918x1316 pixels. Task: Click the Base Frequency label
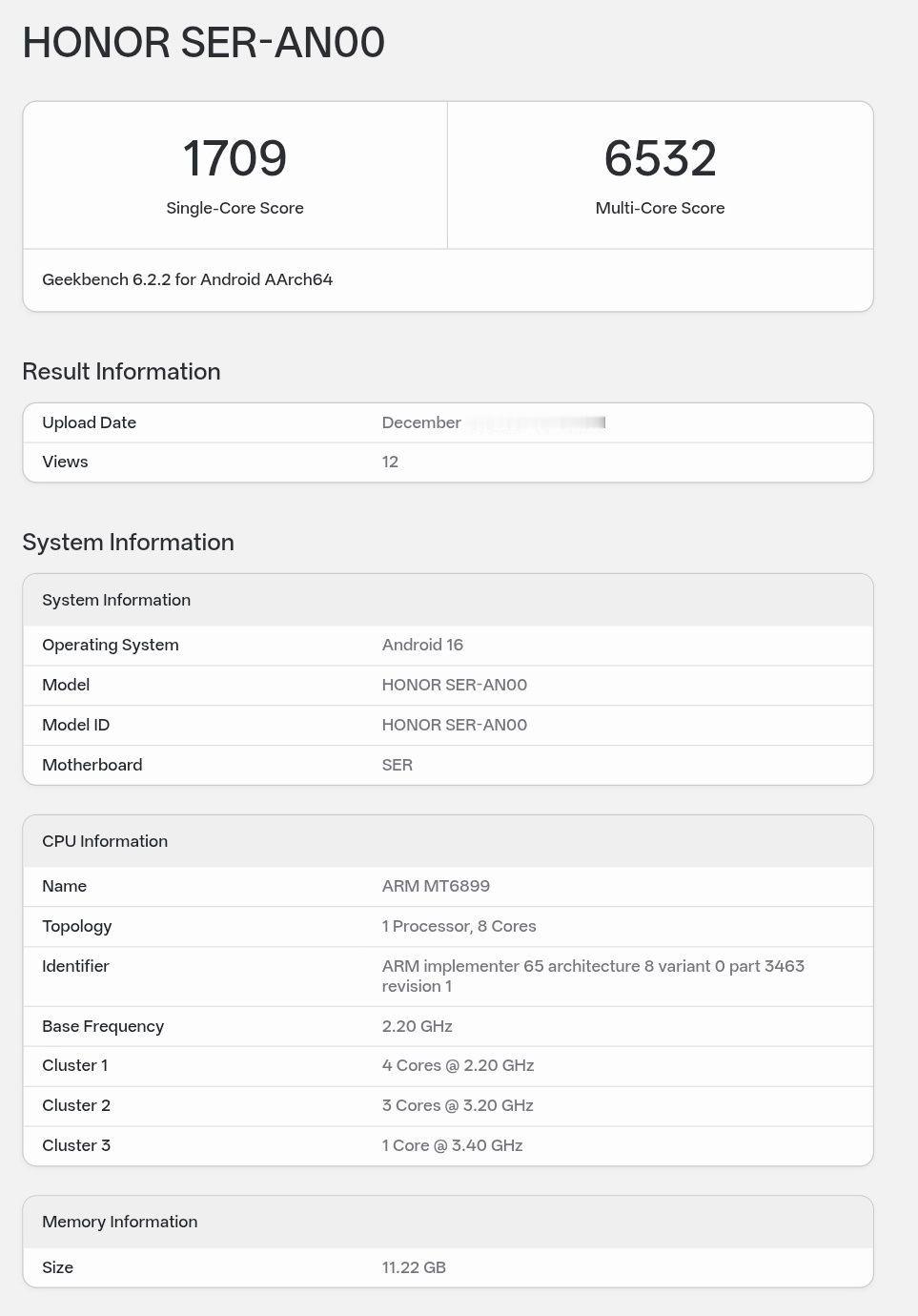click(x=103, y=1026)
